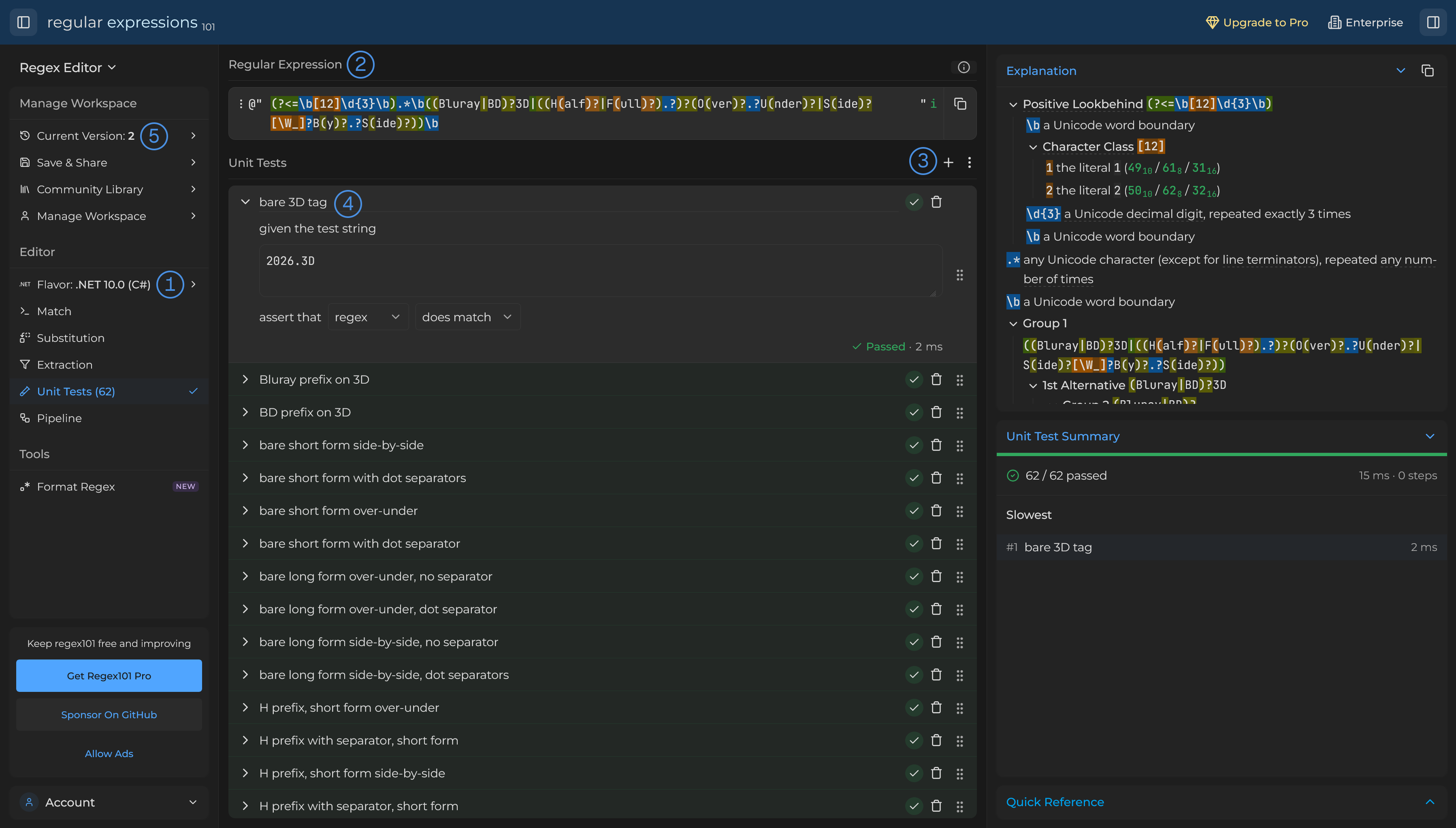The image size is (1456, 828).
Task: Toggle status check for bare short form with dot separators
Action: pyautogui.click(x=914, y=478)
